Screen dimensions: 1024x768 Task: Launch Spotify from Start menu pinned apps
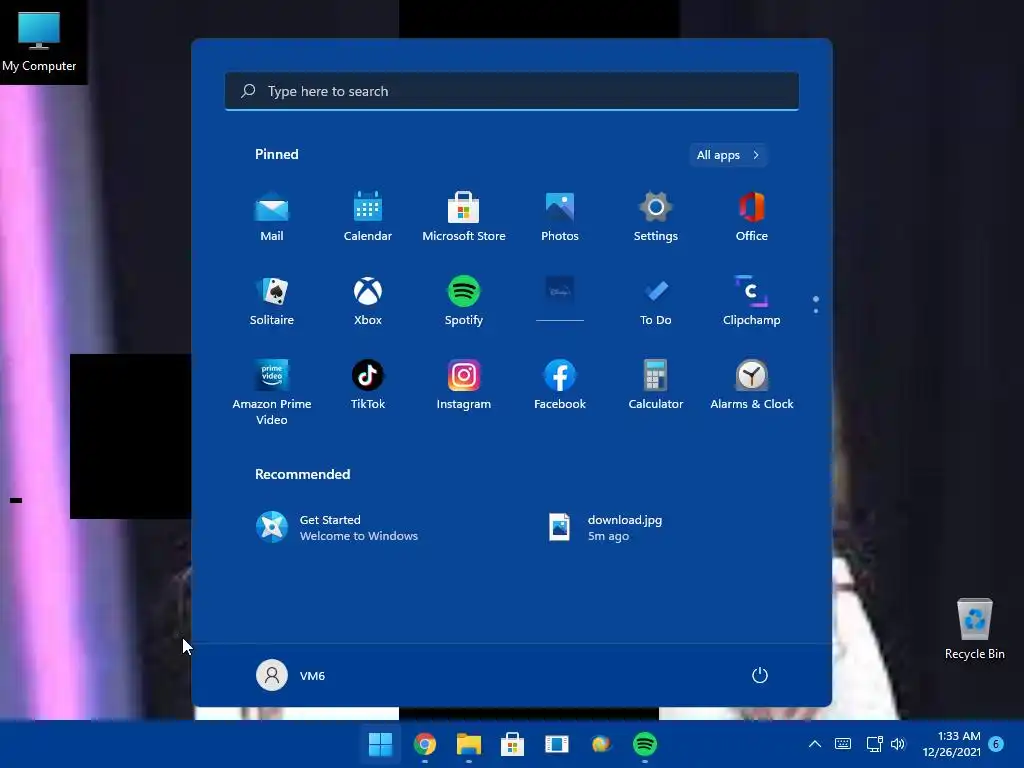pyautogui.click(x=464, y=300)
